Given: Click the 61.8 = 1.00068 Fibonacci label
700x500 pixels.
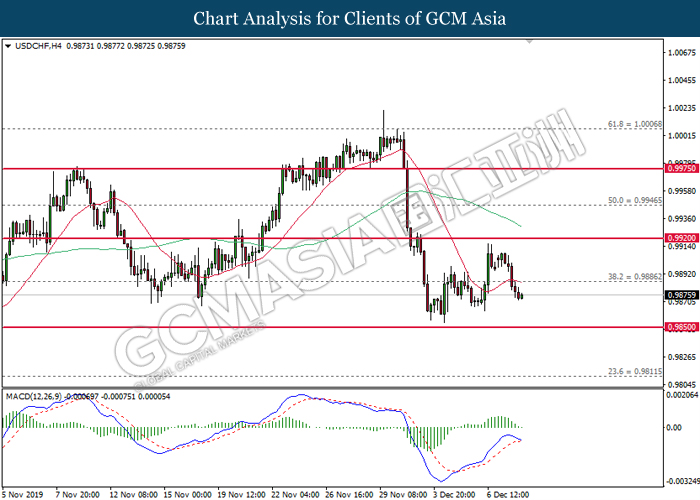Looking at the screenshot, I should point(635,124).
